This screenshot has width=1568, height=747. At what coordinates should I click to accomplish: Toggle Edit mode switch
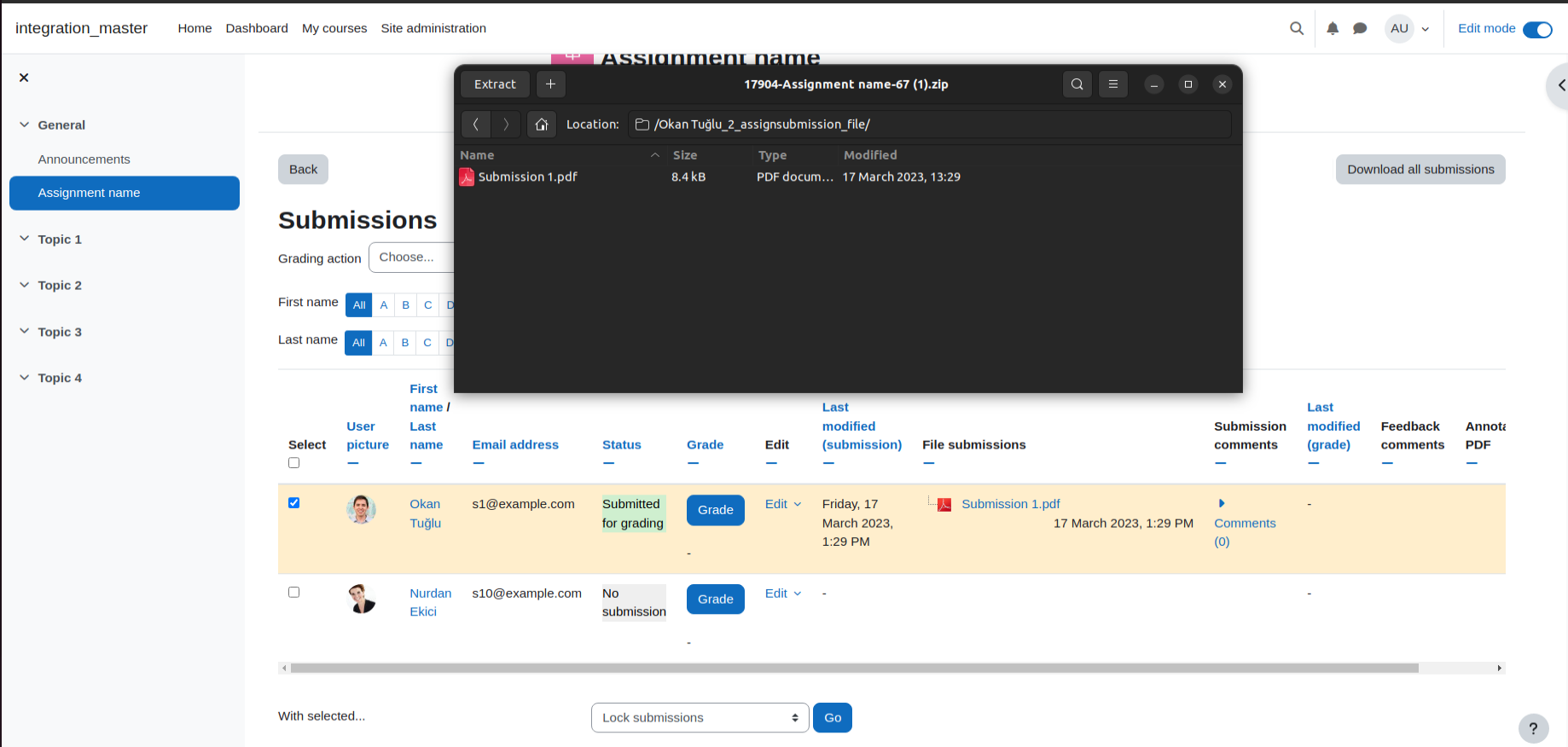point(1537,29)
